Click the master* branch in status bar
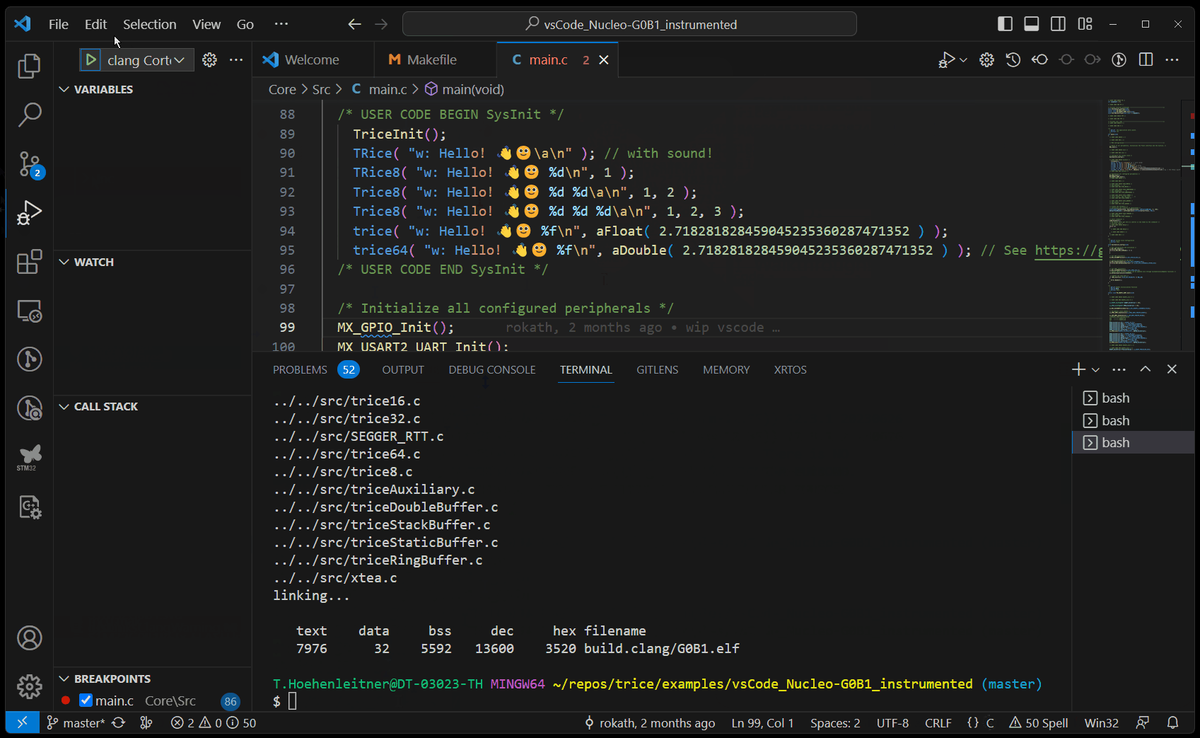The height and width of the screenshot is (738, 1200). 76,723
